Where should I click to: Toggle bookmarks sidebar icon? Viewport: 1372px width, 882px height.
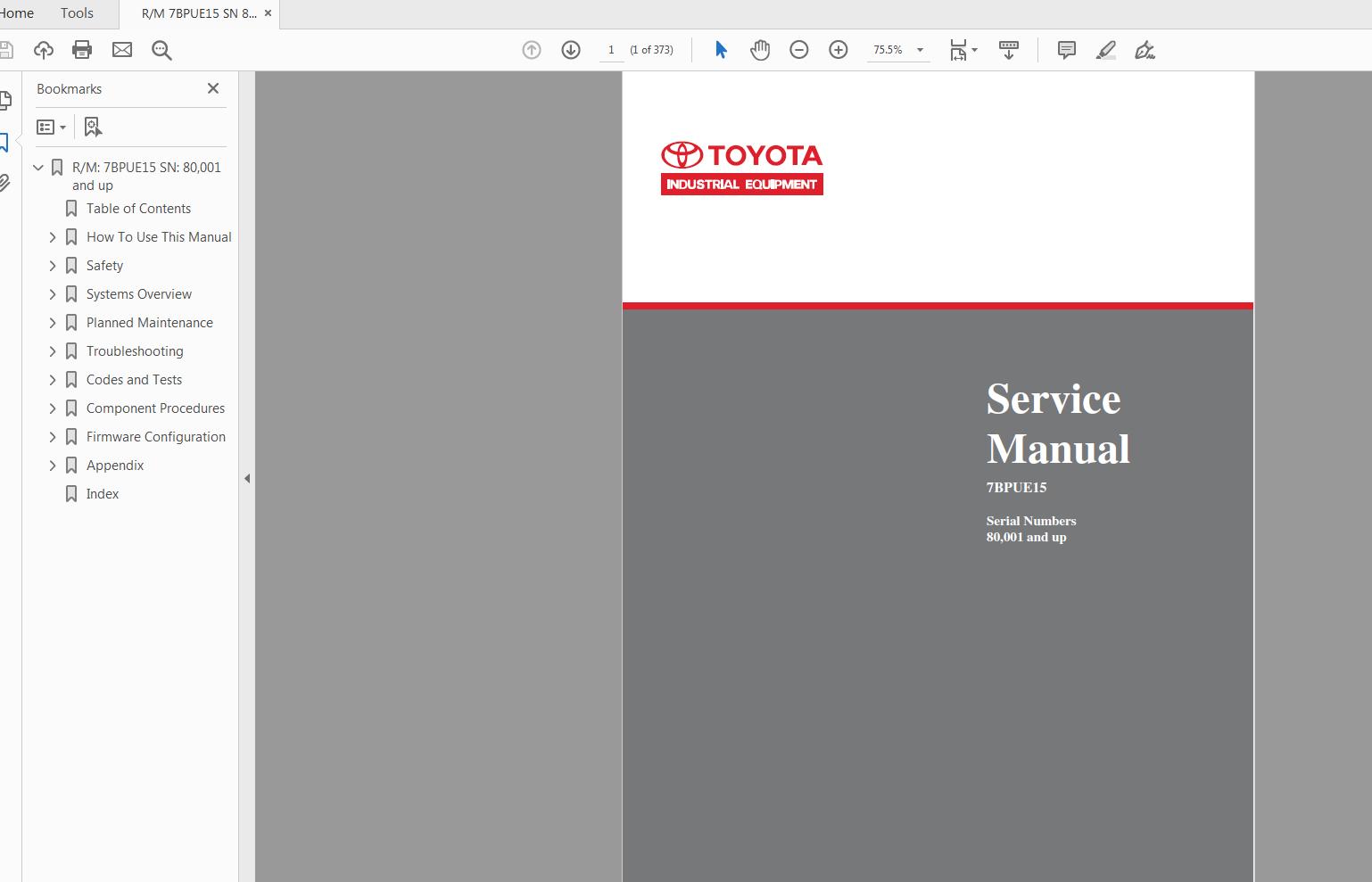pos(4,142)
